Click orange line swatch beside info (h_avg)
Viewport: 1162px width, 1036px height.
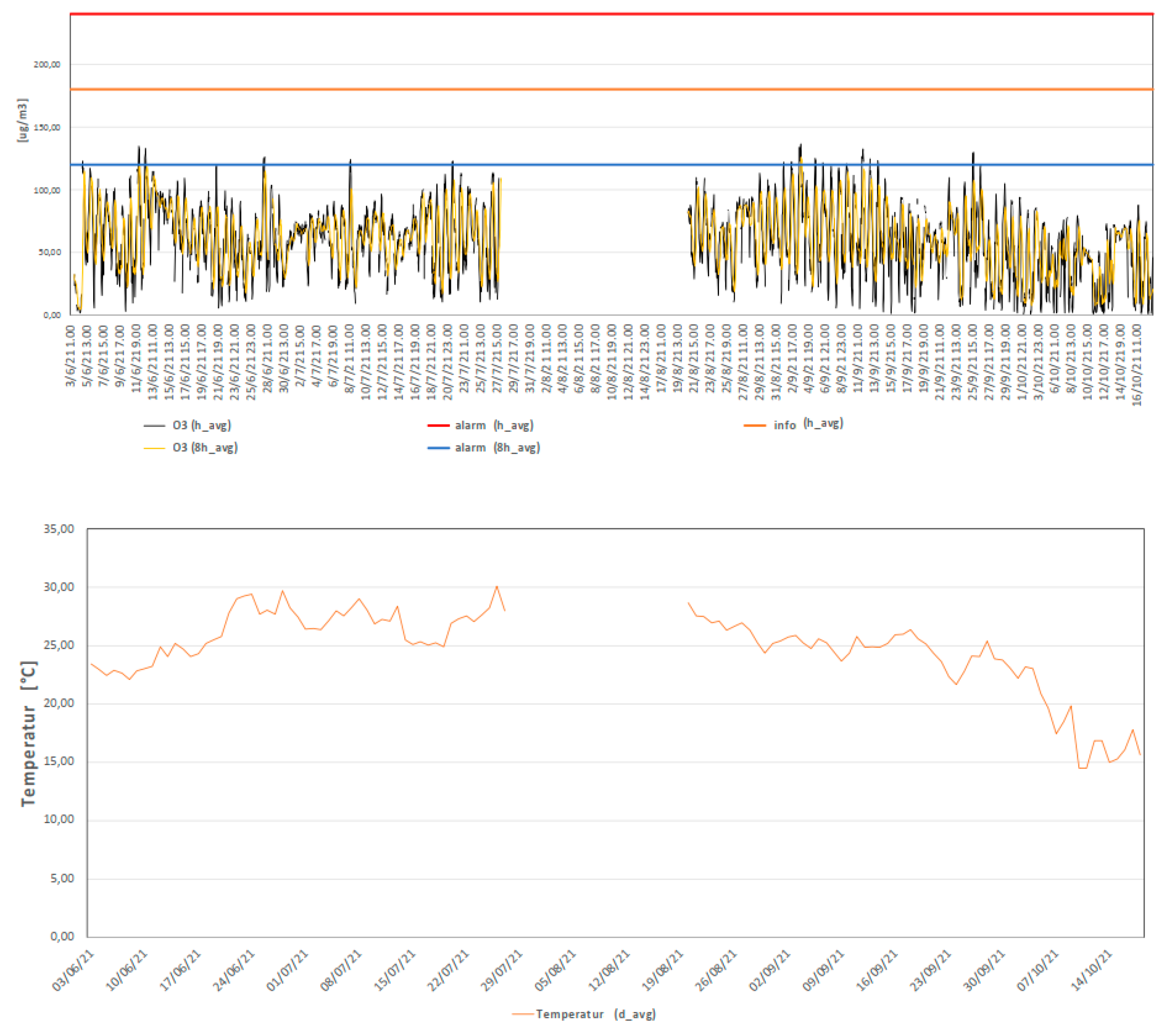[x=755, y=425]
